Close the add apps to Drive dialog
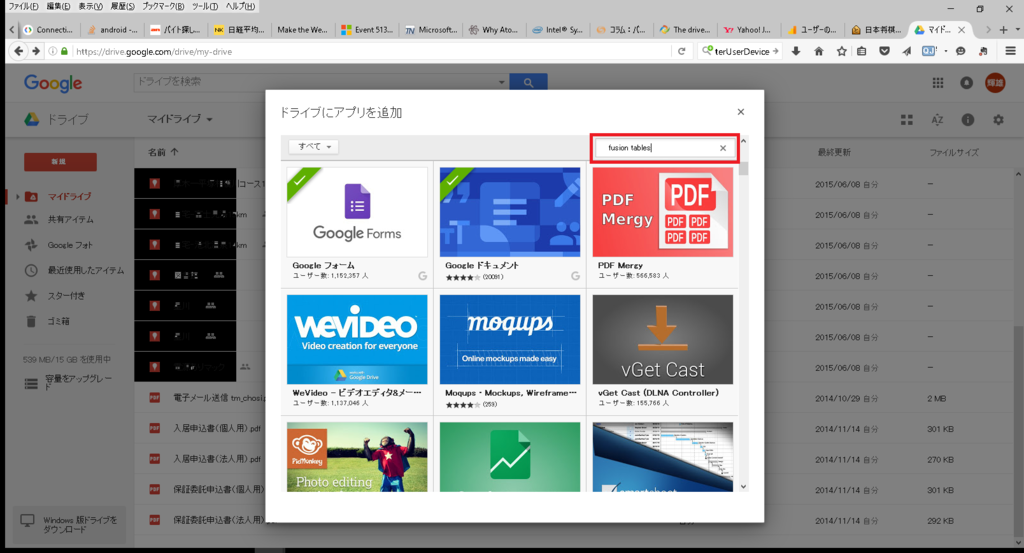This screenshot has height=553, width=1024. pos(741,112)
